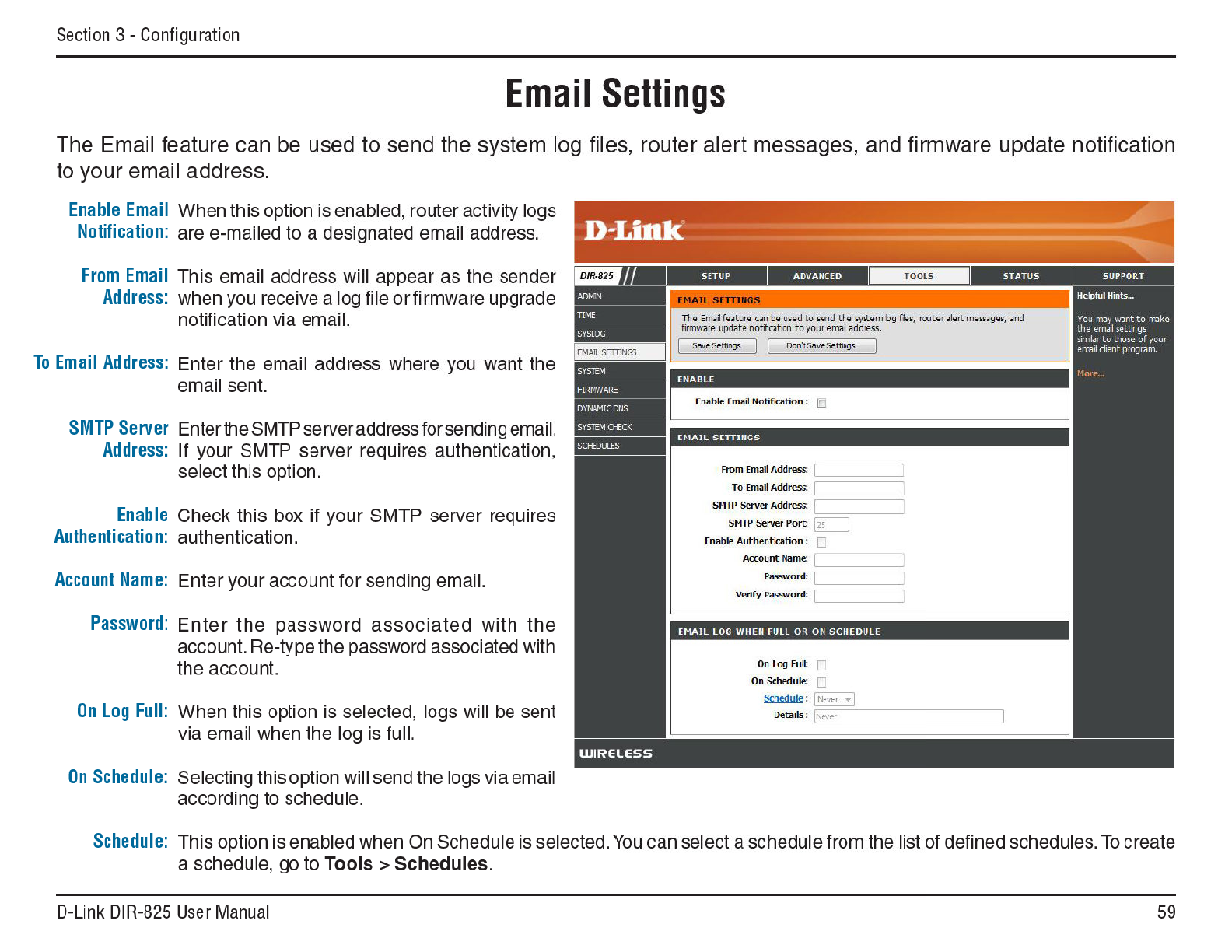Click the Verify Password field
Viewport: 1232px width, 952px height.
click(859, 595)
